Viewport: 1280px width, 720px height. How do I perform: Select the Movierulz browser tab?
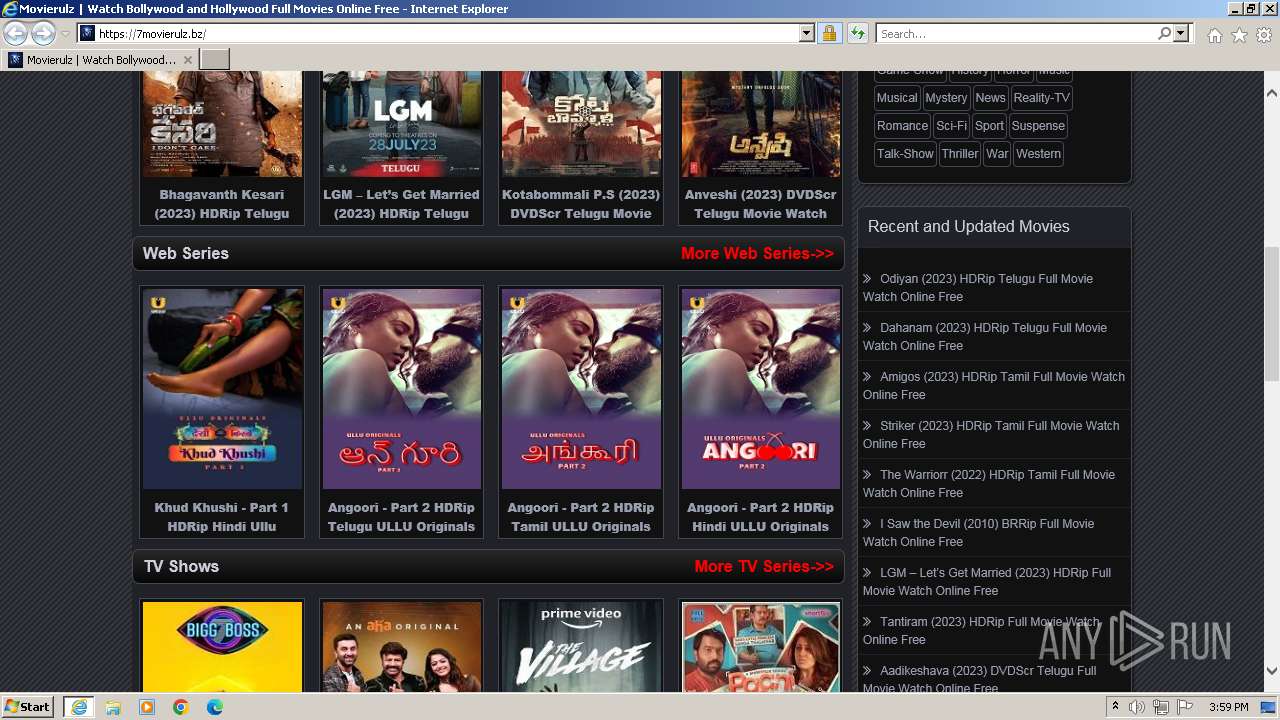point(100,60)
